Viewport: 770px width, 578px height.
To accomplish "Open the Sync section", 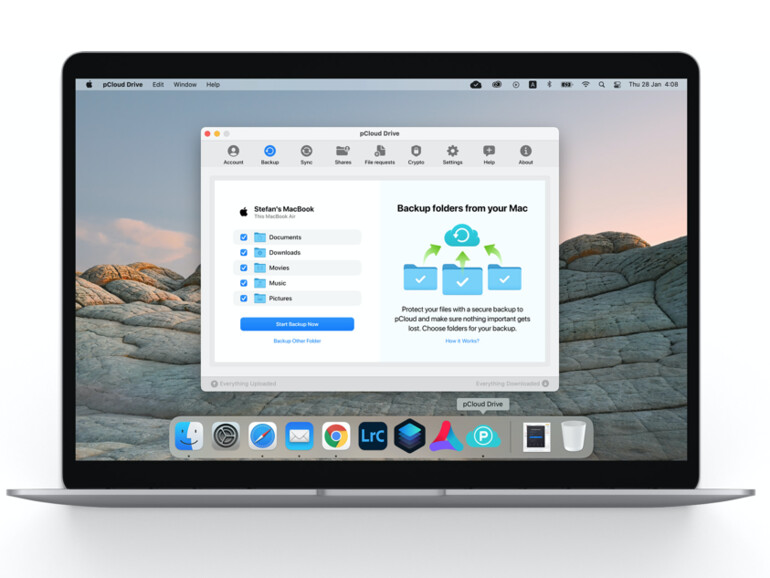I will [x=306, y=155].
